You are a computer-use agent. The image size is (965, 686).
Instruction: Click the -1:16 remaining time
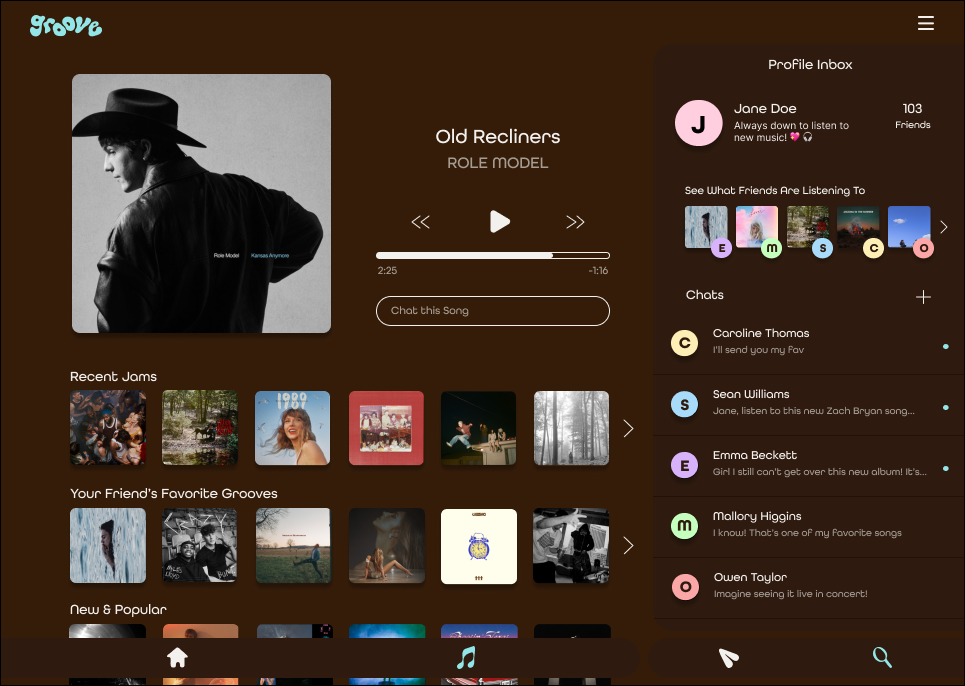pyautogui.click(x=598, y=271)
